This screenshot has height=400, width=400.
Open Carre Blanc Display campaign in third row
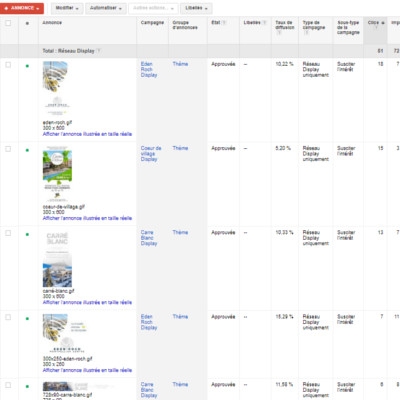(x=149, y=238)
